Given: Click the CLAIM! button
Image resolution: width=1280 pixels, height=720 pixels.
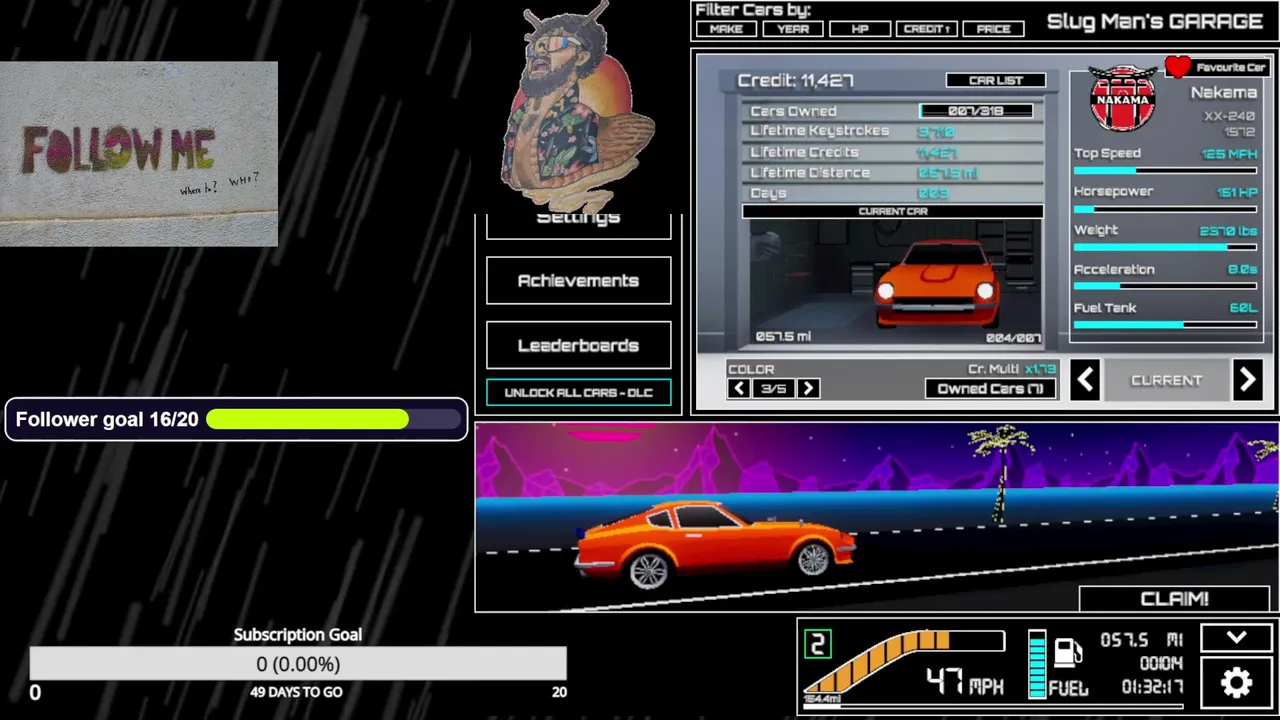Looking at the screenshot, I should 1175,599.
